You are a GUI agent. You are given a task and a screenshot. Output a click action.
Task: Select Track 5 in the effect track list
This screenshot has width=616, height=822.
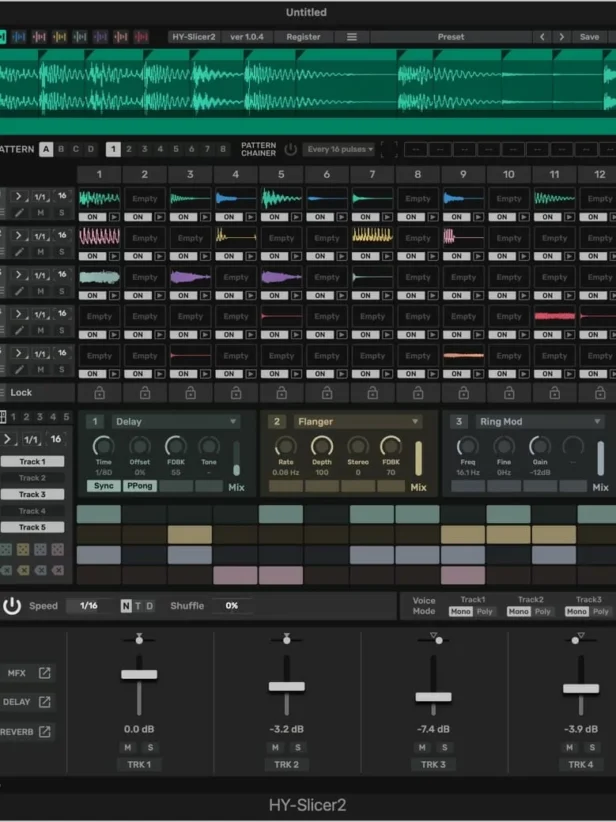coord(33,527)
